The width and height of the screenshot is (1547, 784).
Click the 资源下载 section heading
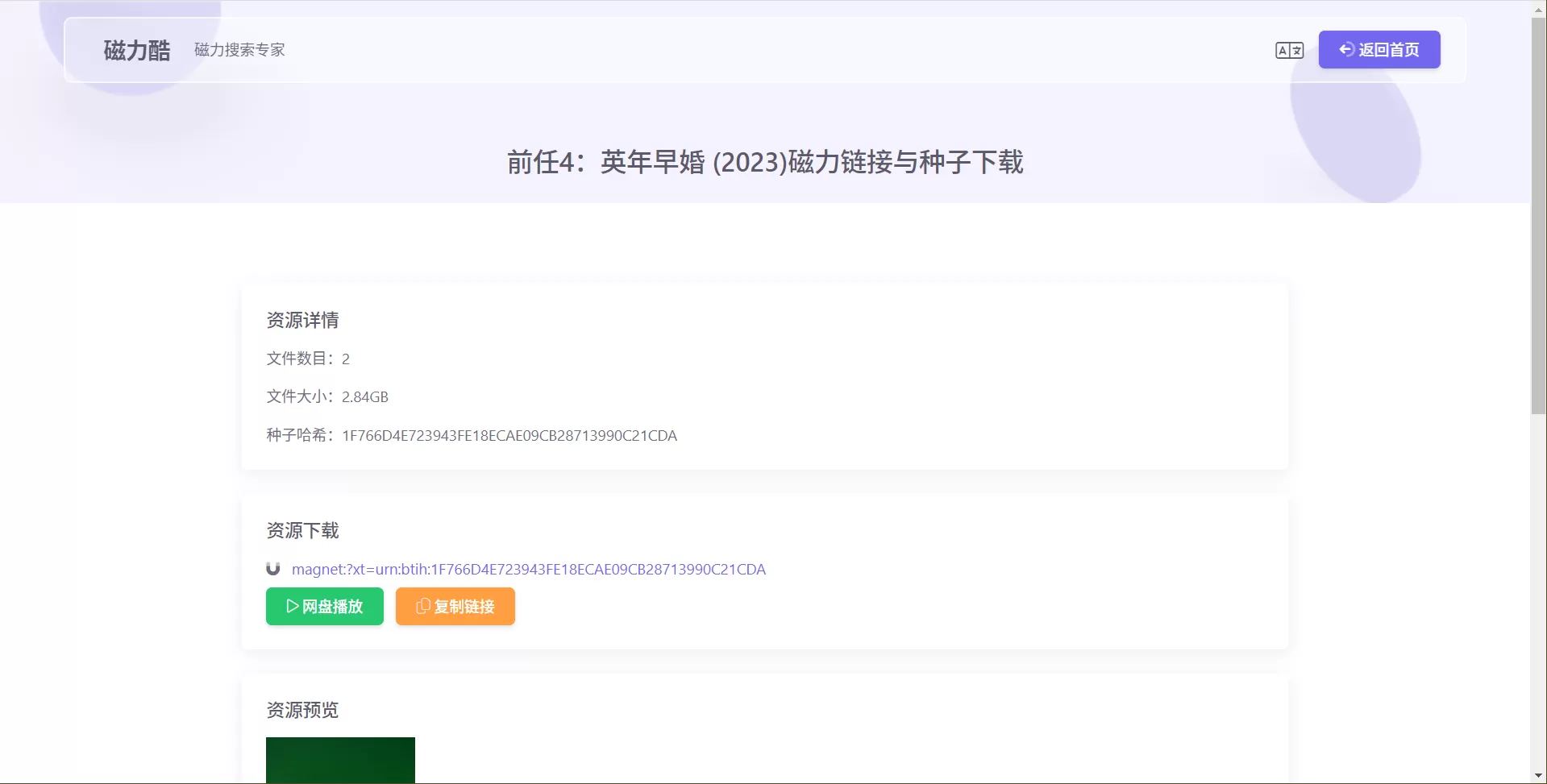(302, 530)
